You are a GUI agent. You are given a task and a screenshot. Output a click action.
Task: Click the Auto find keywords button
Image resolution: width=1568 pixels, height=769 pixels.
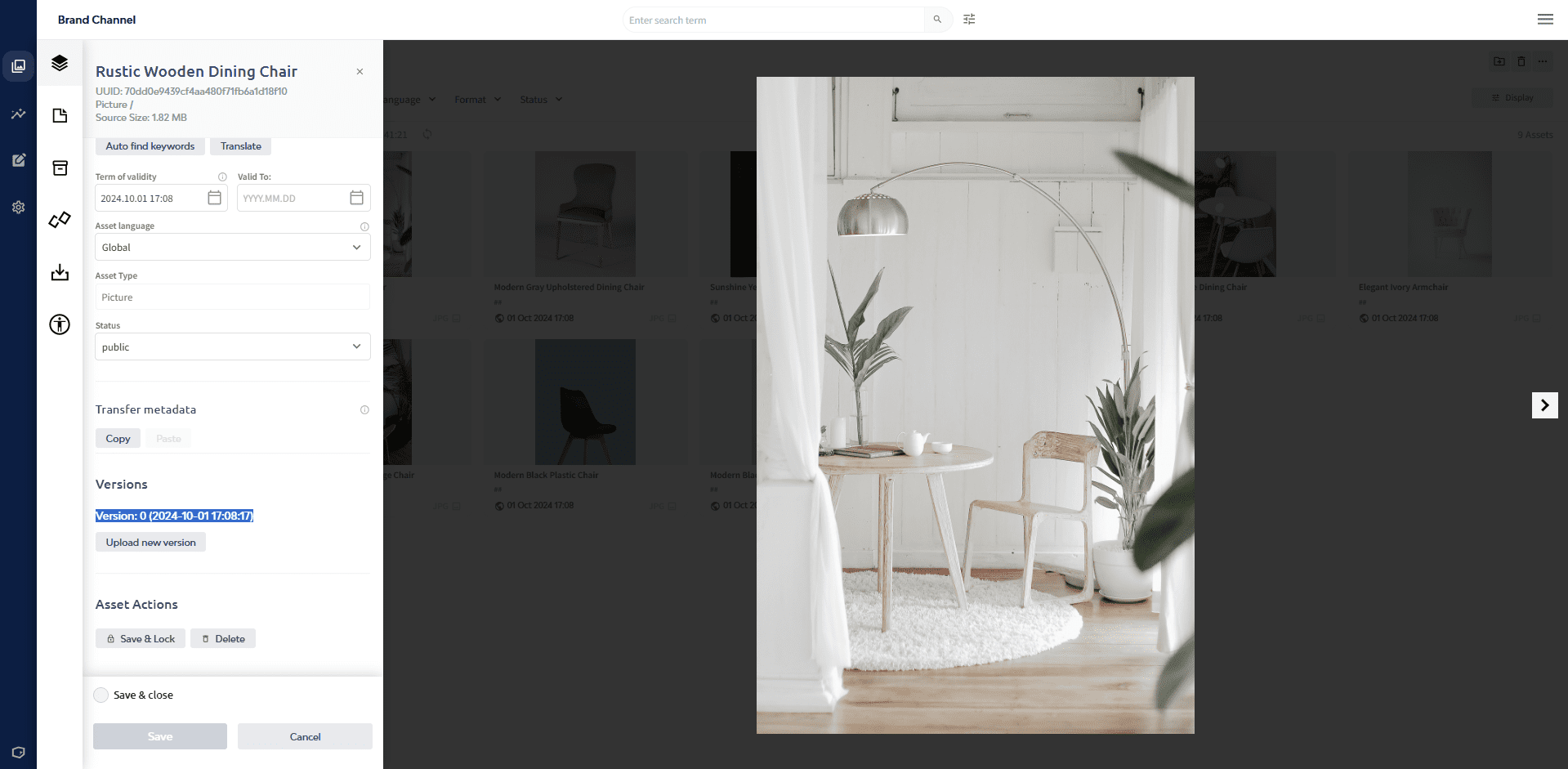(x=150, y=146)
